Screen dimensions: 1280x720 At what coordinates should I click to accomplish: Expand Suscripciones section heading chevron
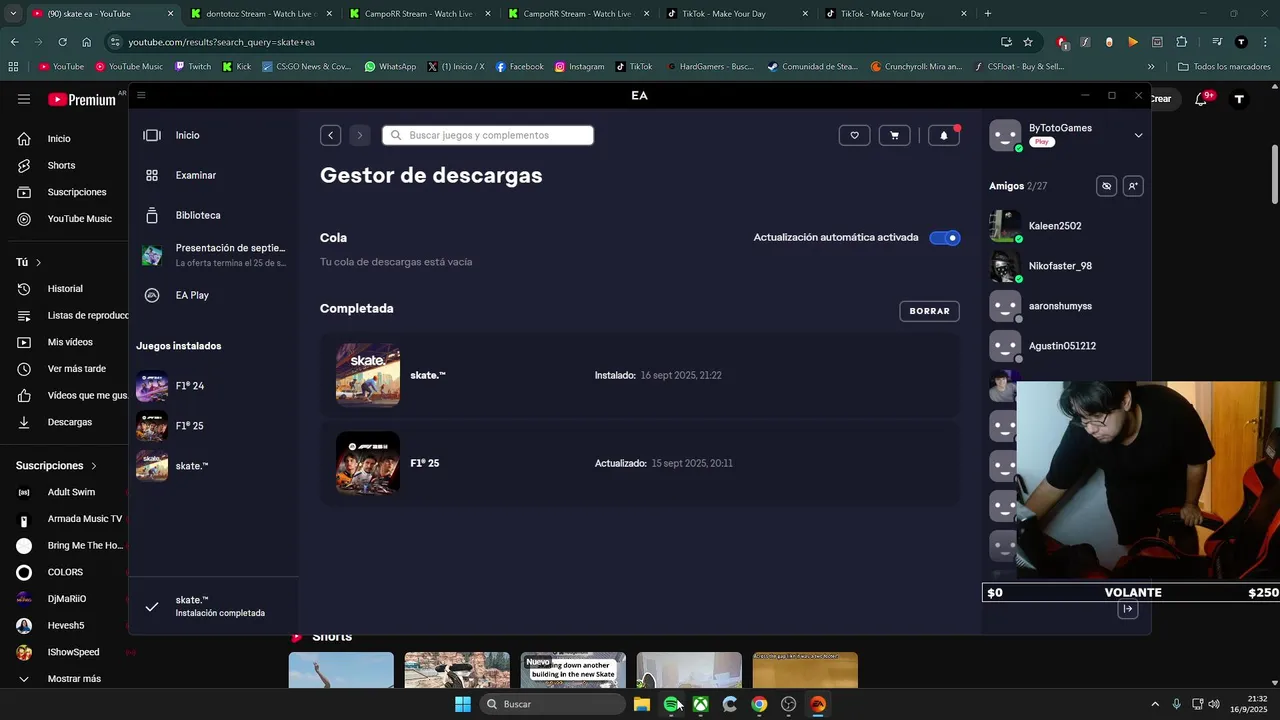94,466
